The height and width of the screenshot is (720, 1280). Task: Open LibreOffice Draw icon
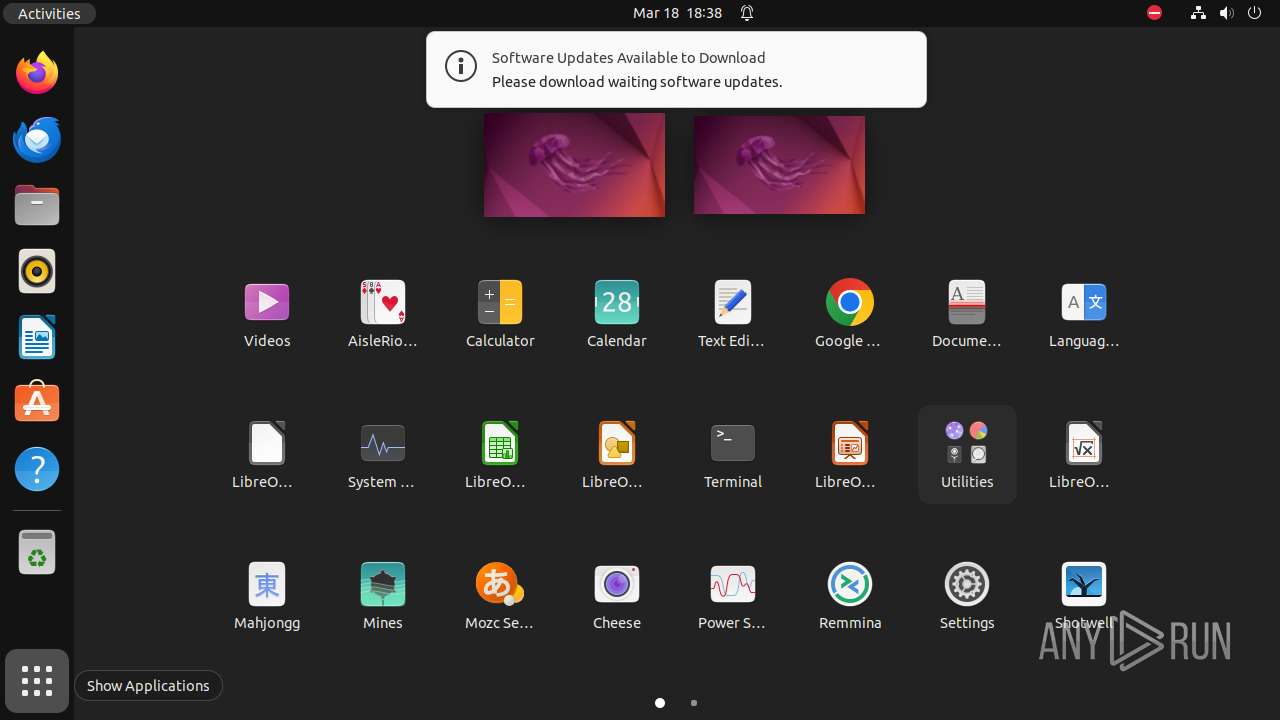click(617, 454)
